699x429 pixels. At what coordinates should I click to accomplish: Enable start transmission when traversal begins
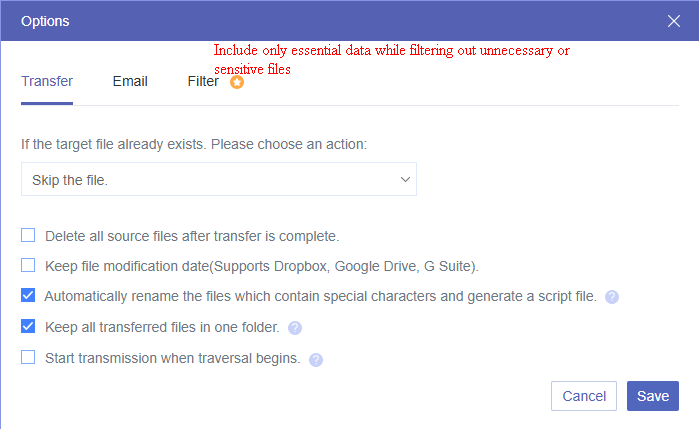tap(28, 357)
